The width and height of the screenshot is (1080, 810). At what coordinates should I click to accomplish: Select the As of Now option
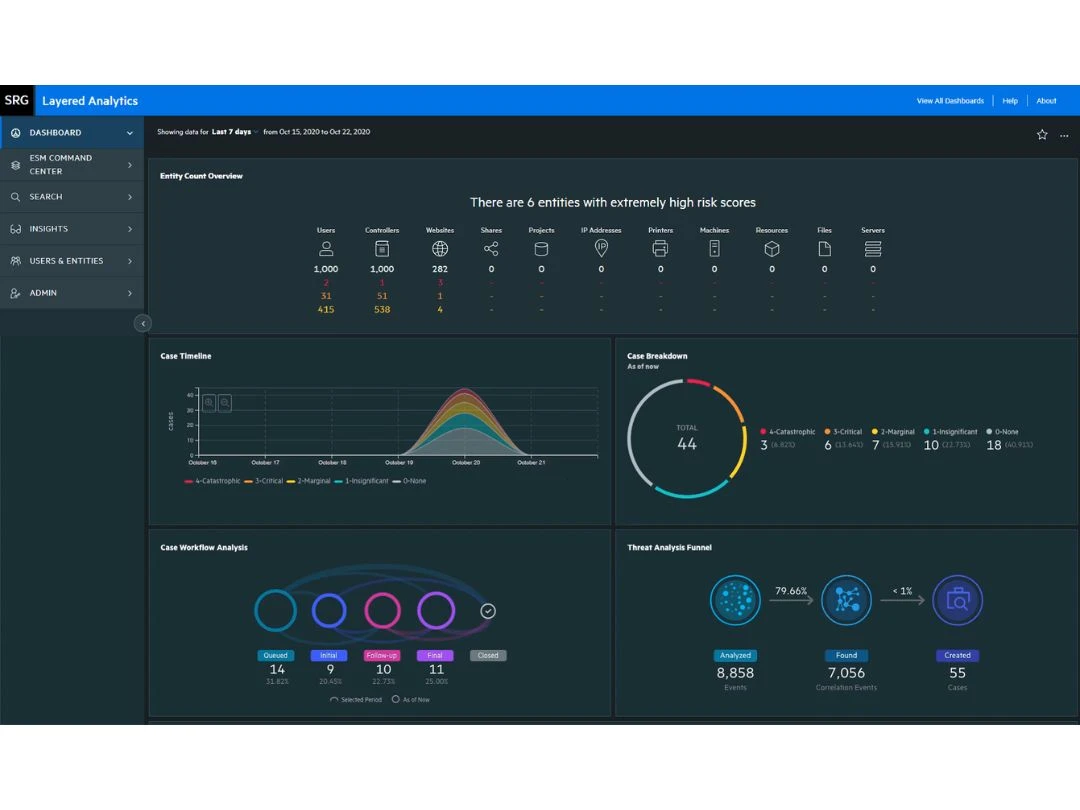click(x=396, y=700)
